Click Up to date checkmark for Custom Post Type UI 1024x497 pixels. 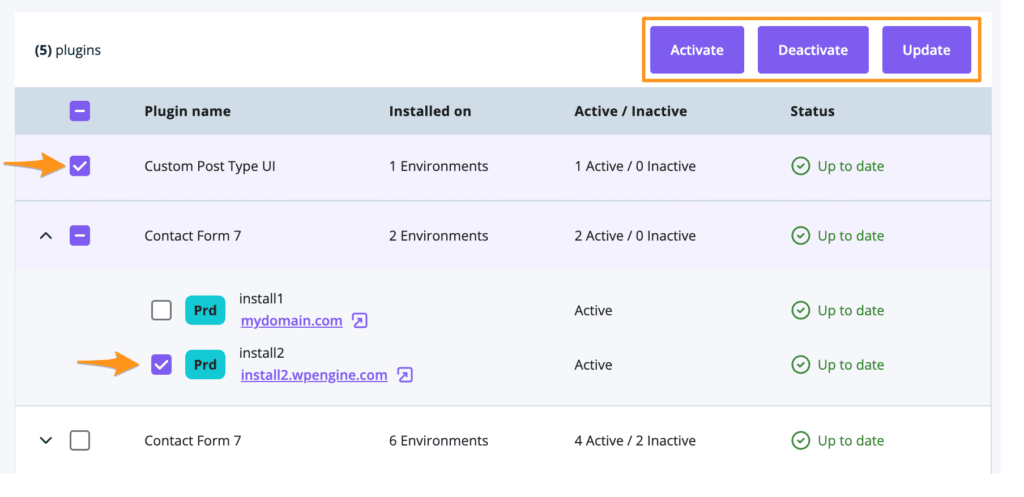(800, 166)
